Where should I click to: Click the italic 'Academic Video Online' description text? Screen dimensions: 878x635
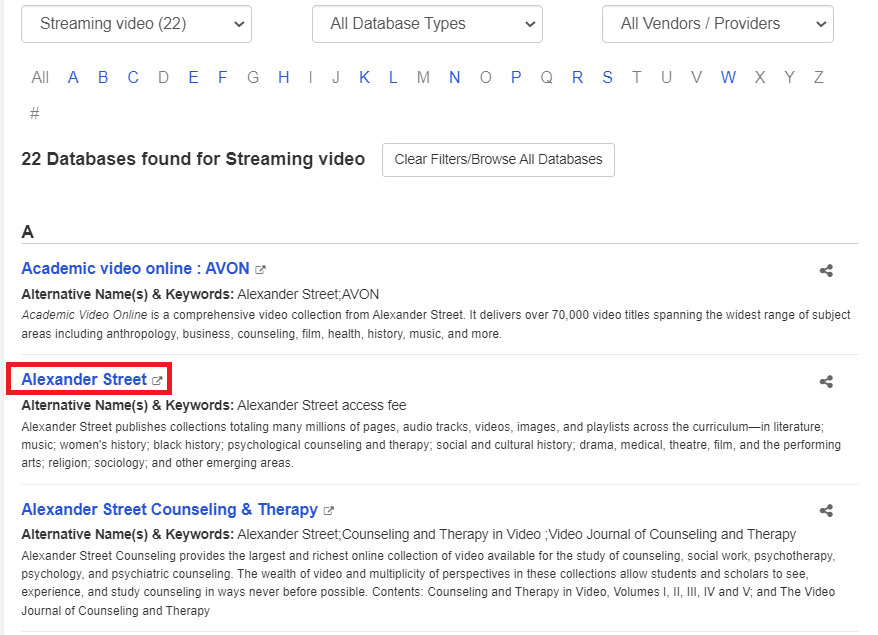(x=84, y=315)
